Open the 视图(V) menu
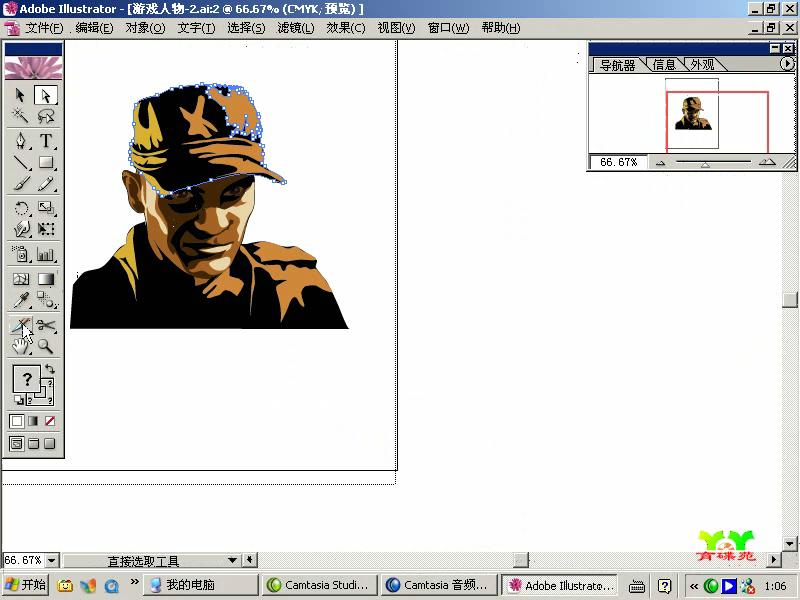Screen dimensions: 800x600 coord(396,28)
